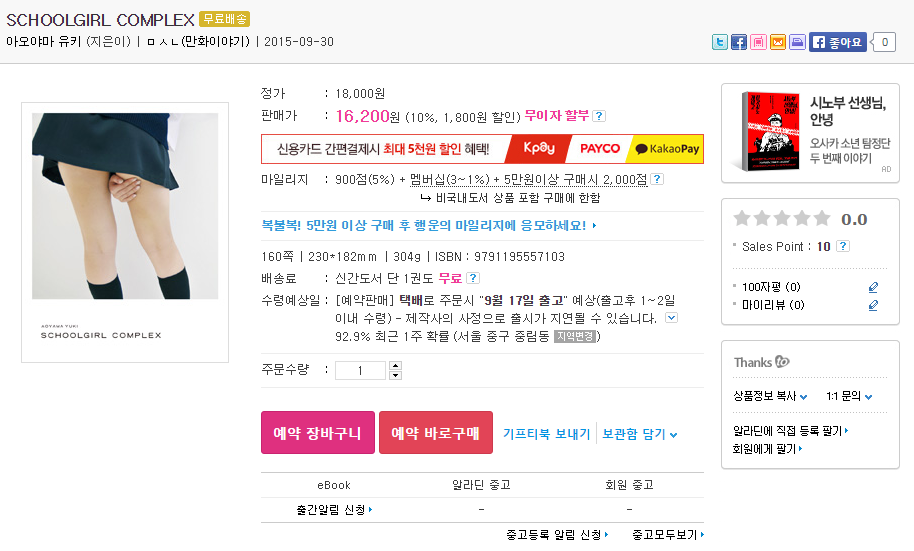Image resolution: width=914 pixels, height=551 pixels.
Task: Share via the blue Facebook icon
Action: 739,42
